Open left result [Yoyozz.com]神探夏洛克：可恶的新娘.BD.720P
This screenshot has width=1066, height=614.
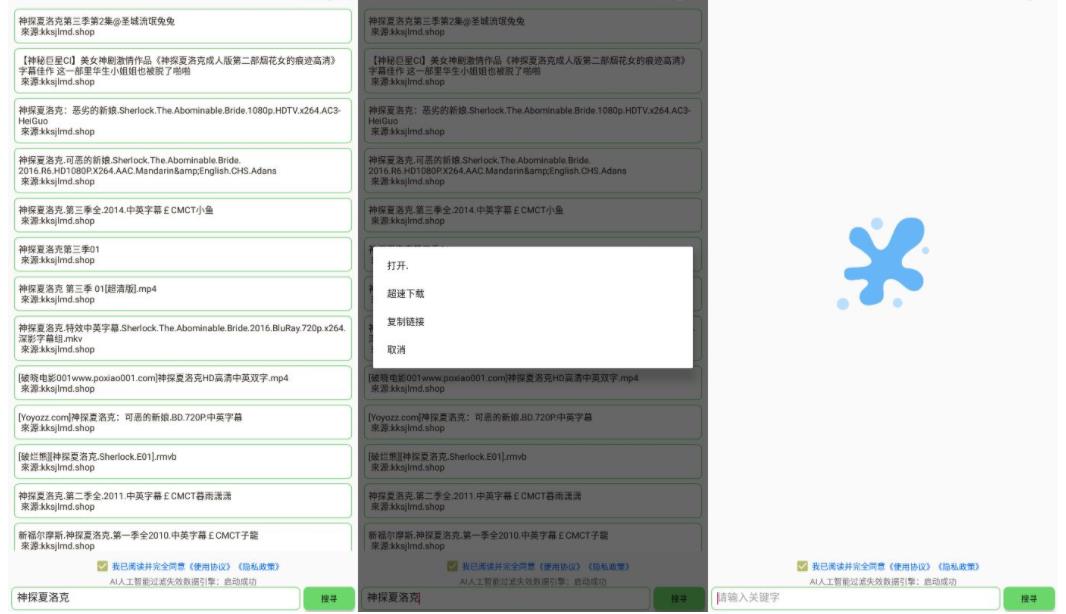182,422
